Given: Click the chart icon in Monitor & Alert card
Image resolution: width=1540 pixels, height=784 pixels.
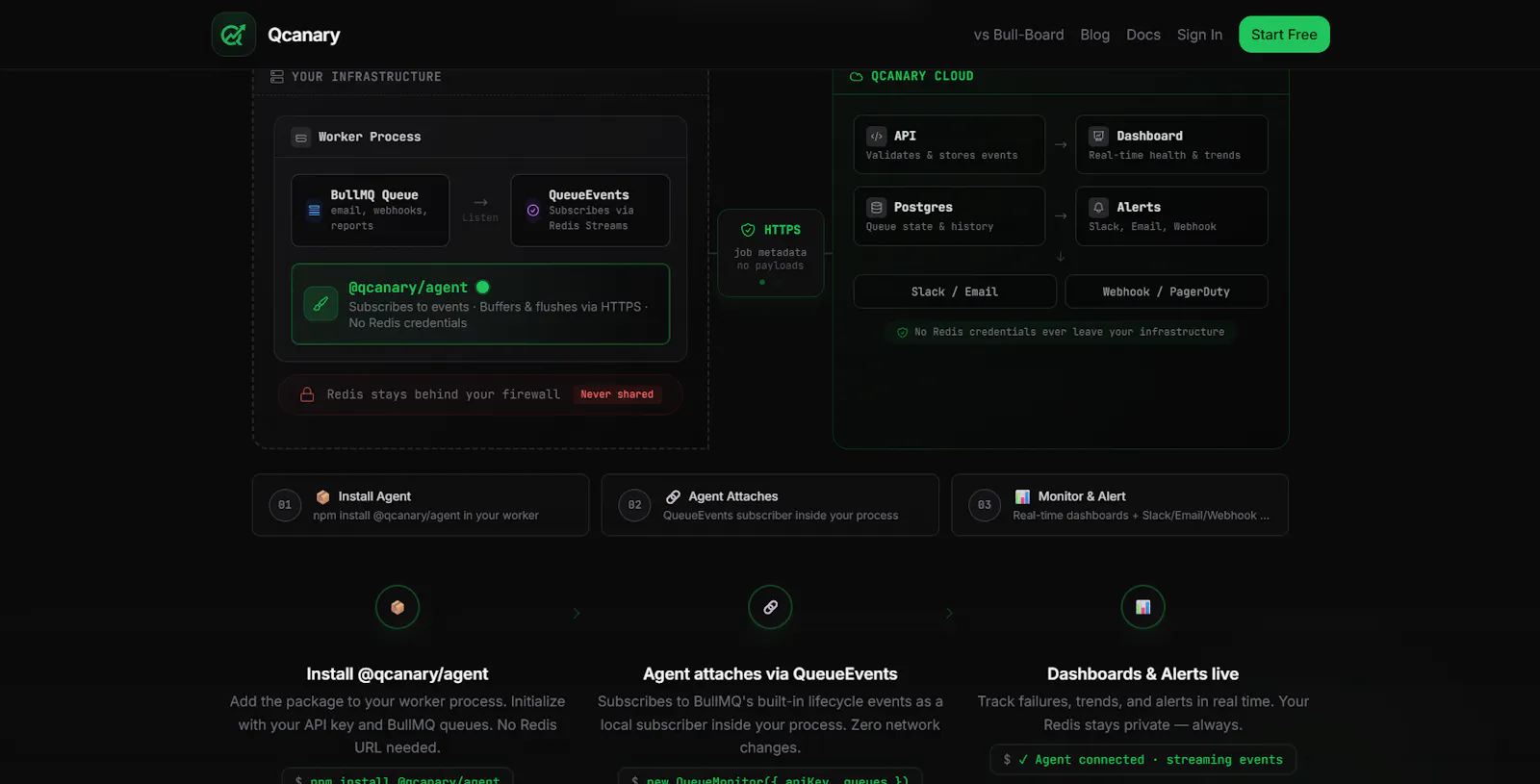Looking at the screenshot, I should point(1022,497).
